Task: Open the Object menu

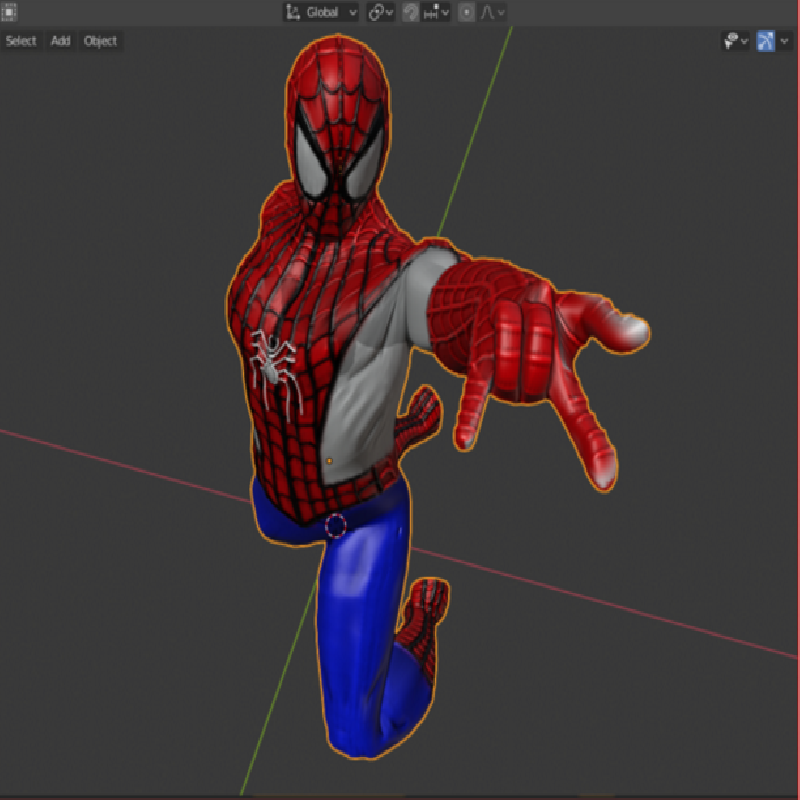Action: 101,41
